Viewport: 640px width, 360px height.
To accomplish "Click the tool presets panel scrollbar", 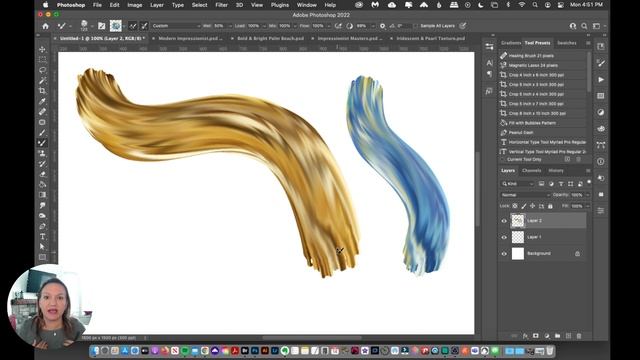I will (589, 71).
